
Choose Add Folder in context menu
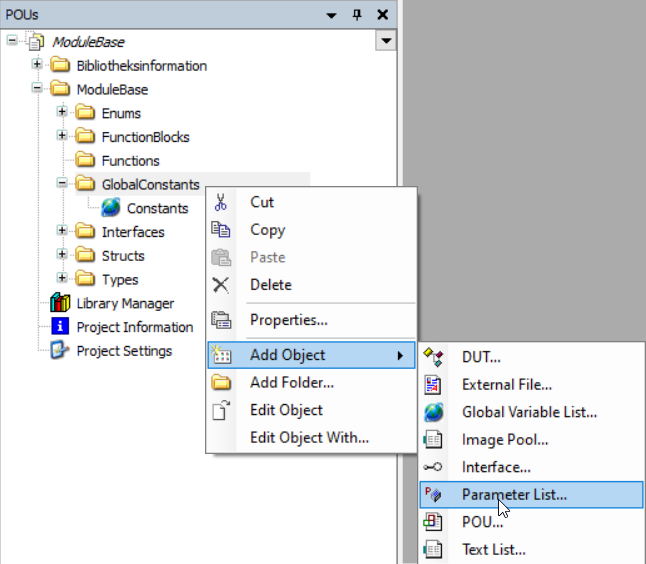click(x=291, y=382)
